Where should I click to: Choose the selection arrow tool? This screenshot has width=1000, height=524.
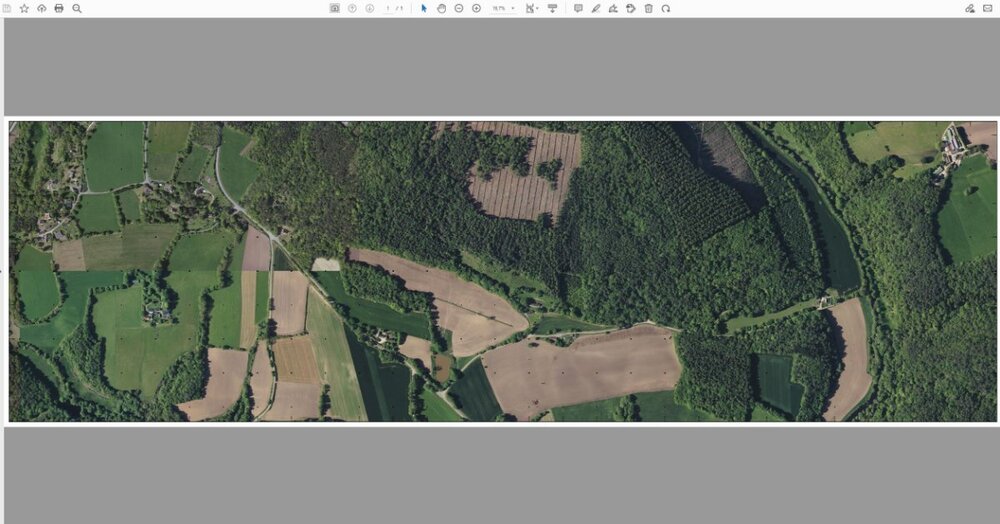[x=424, y=8]
